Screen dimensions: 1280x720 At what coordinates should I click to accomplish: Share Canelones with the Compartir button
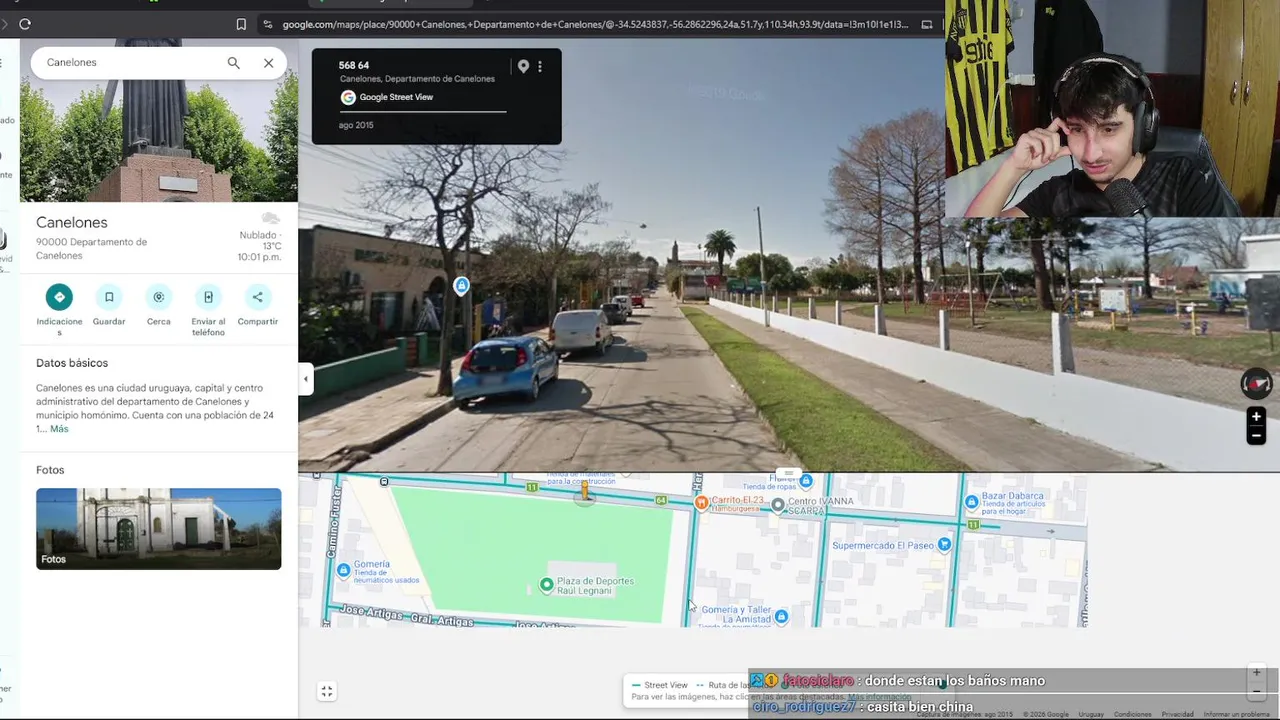point(258,305)
